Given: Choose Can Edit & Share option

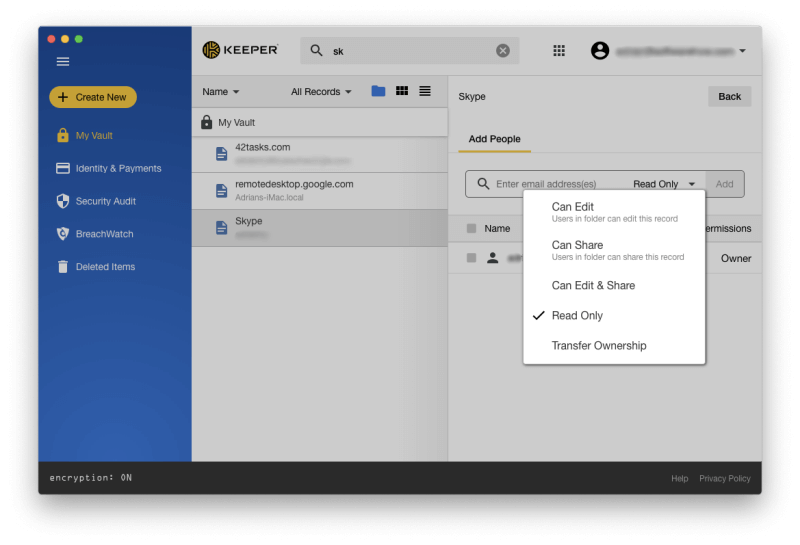Looking at the screenshot, I should pyautogui.click(x=614, y=286).
